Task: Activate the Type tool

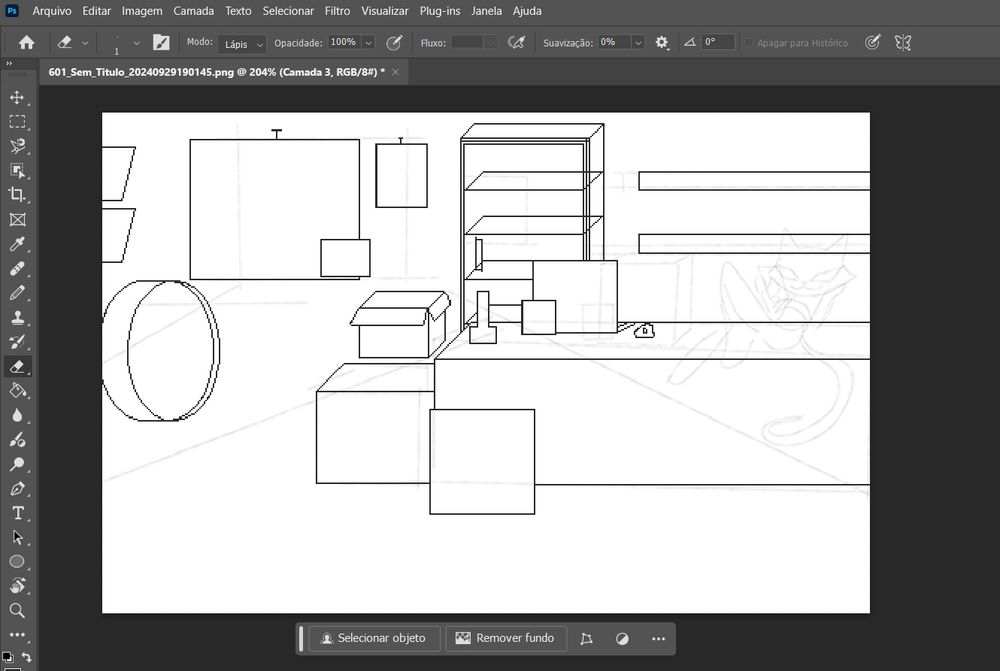Action: tap(17, 513)
